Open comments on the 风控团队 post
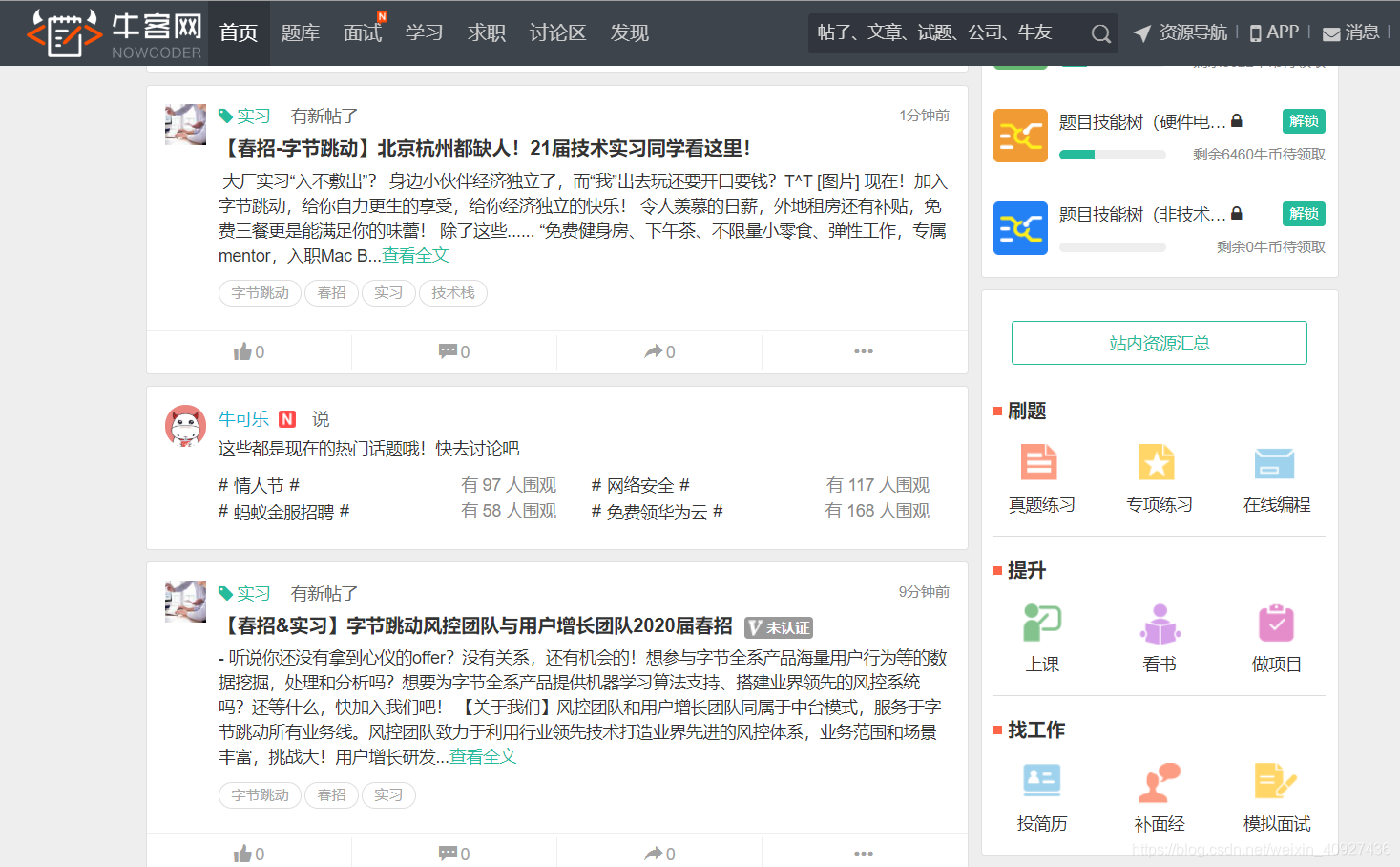Viewport: 1400px width, 867px height. point(454,854)
